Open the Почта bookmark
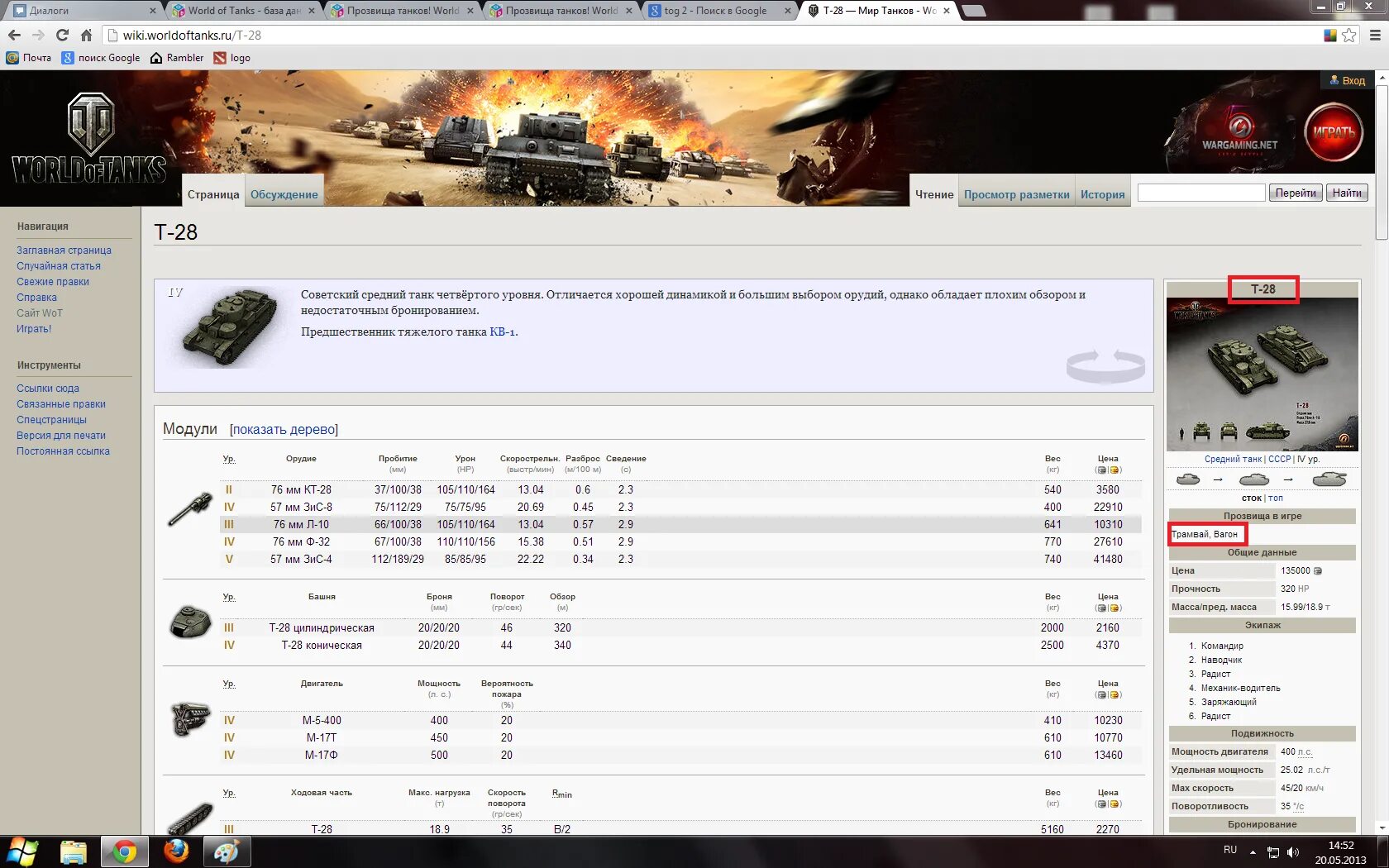 tap(29, 58)
